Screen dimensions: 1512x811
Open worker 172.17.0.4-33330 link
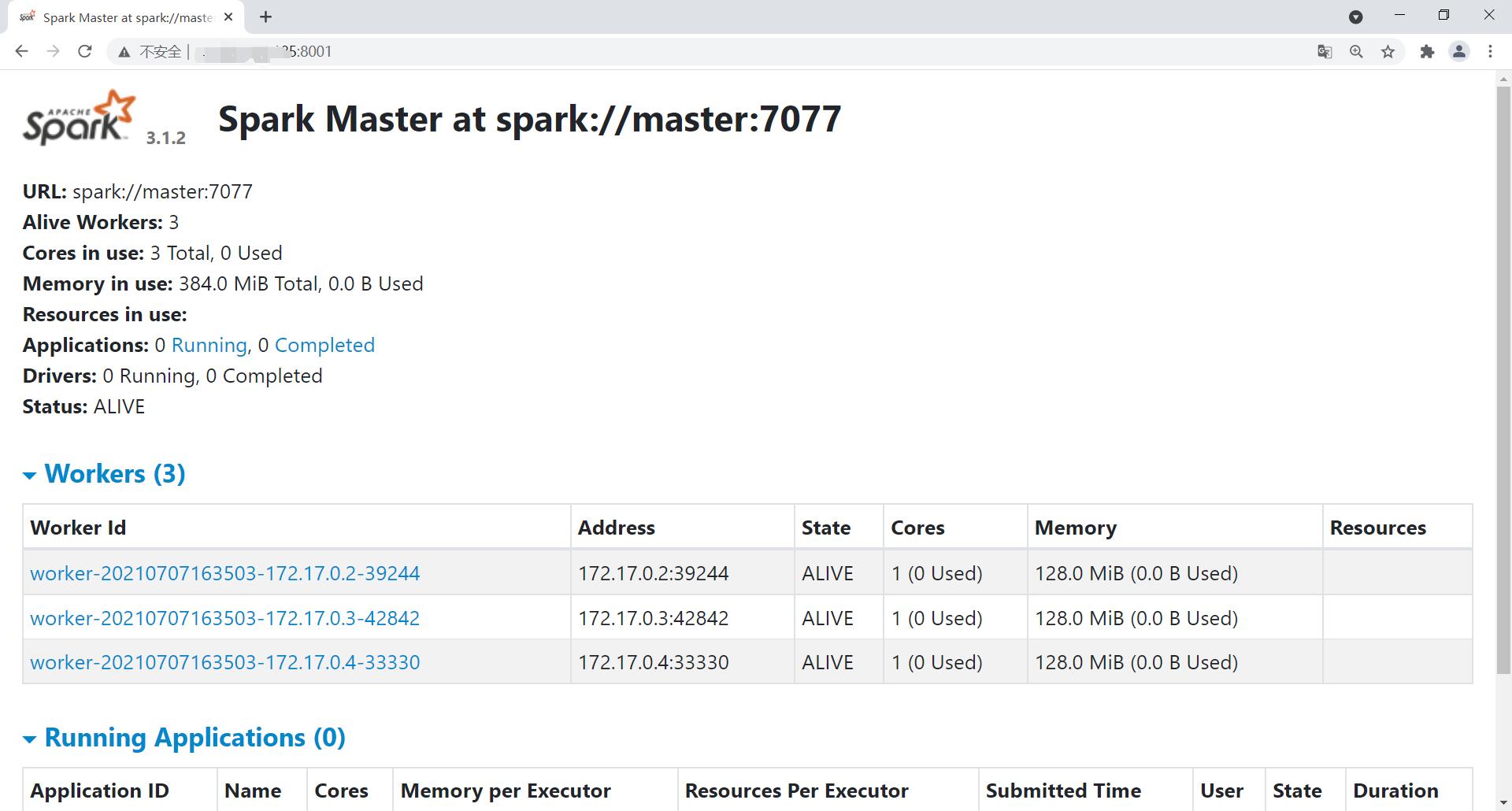pos(224,662)
